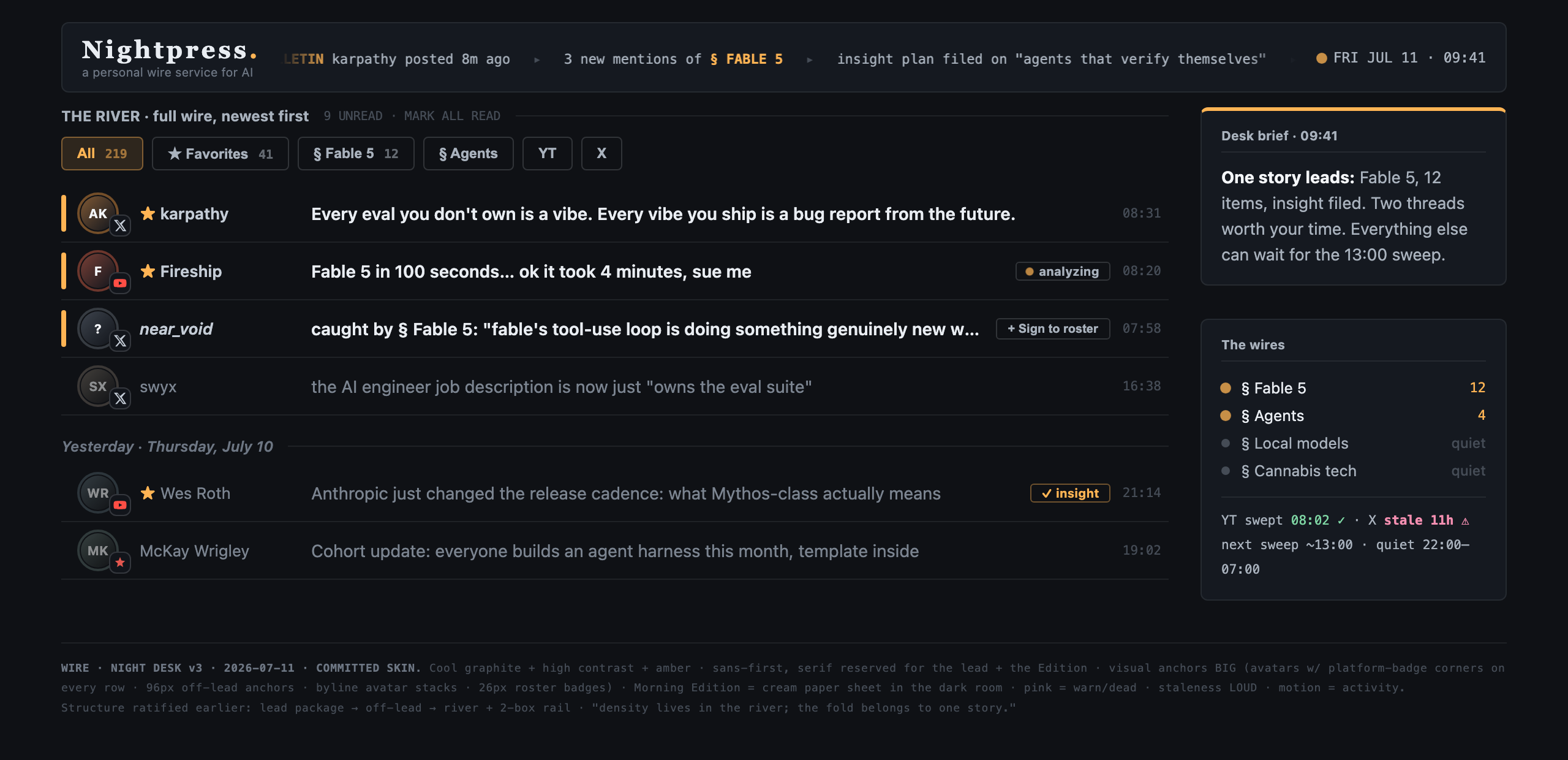Click Sign to roster button
The height and width of the screenshot is (760, 1568).
[1053, 329]
